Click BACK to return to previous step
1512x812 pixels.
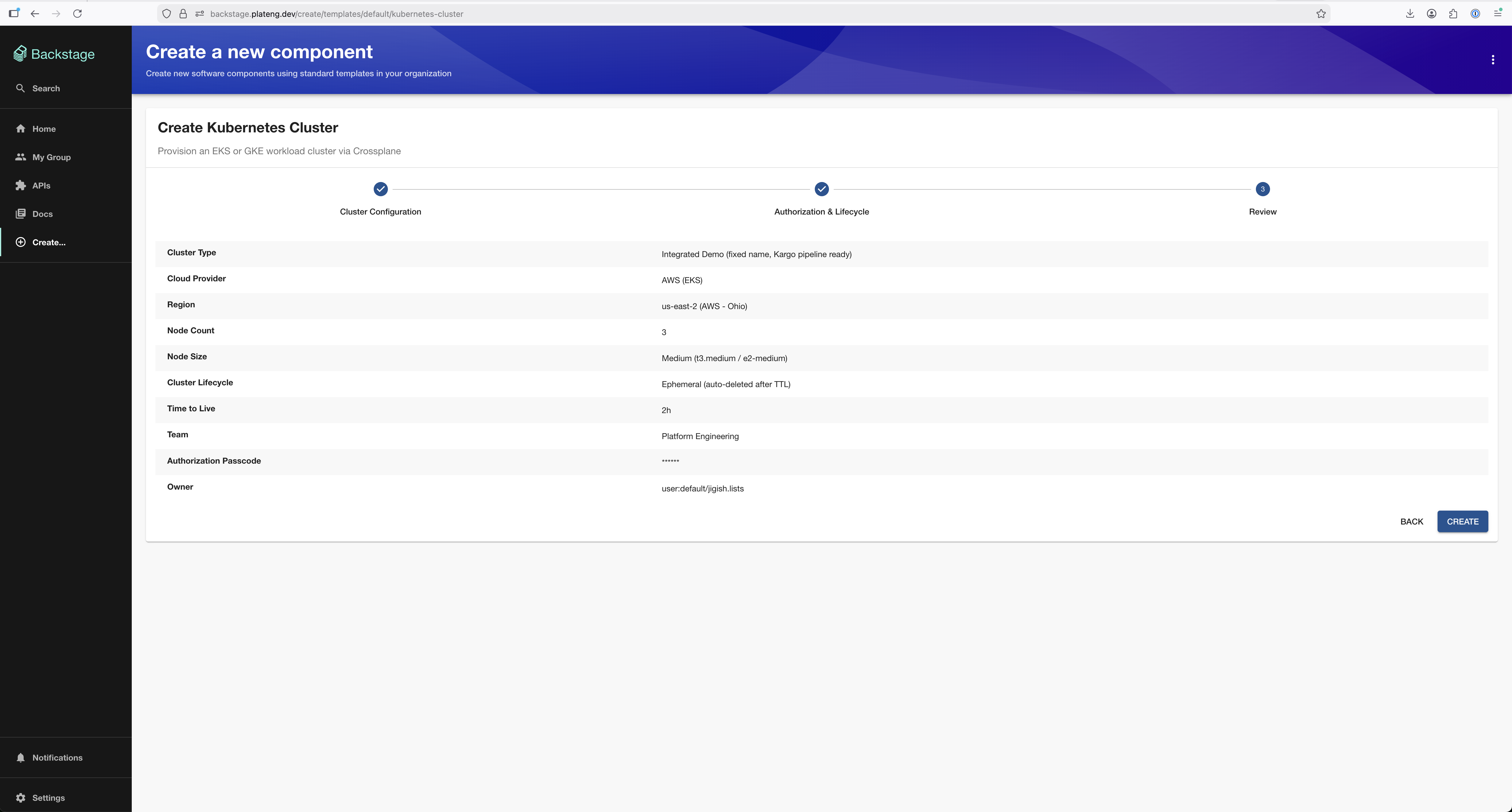(1412, 521)
